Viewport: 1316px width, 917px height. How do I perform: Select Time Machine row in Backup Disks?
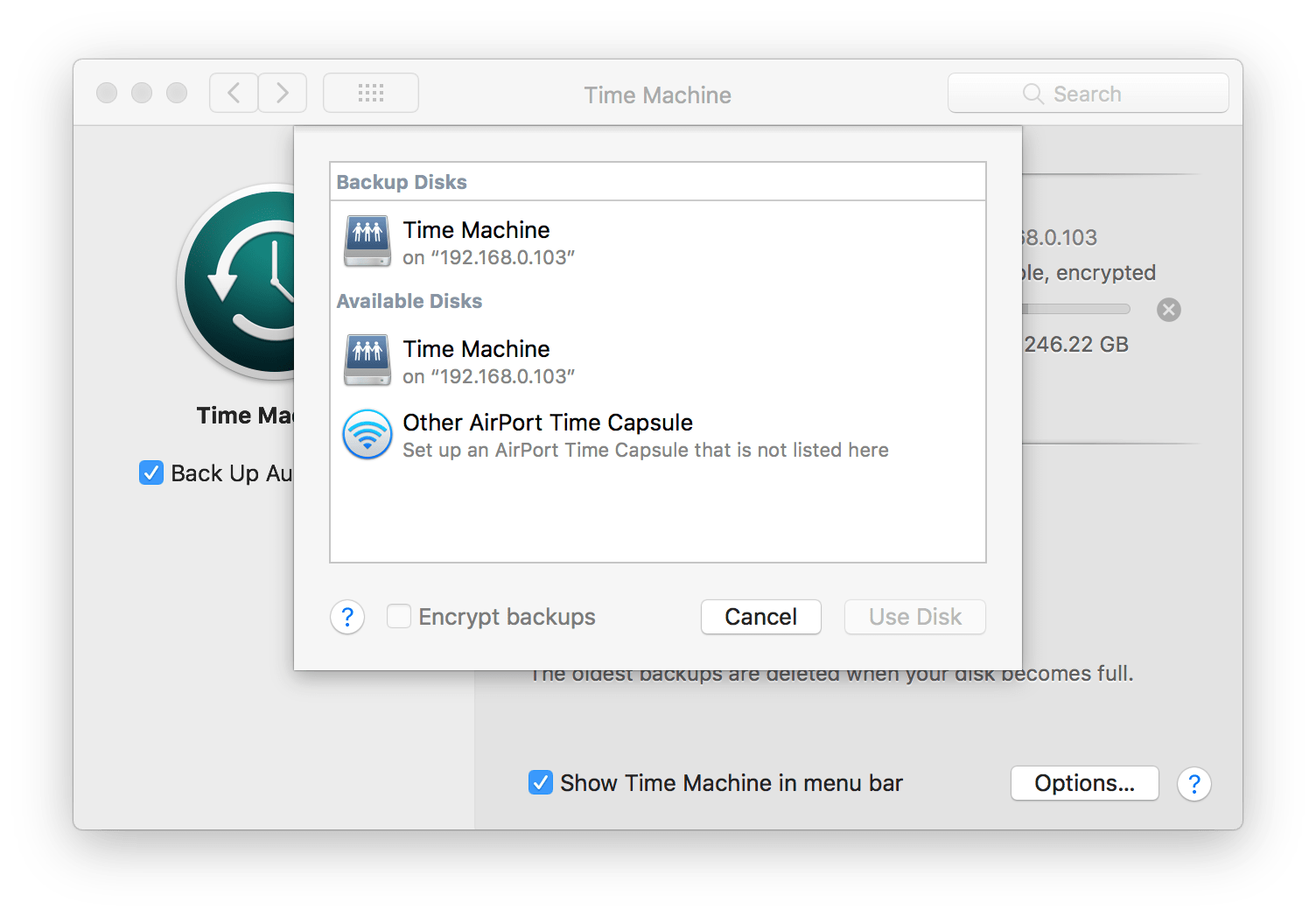coord(658,241)
